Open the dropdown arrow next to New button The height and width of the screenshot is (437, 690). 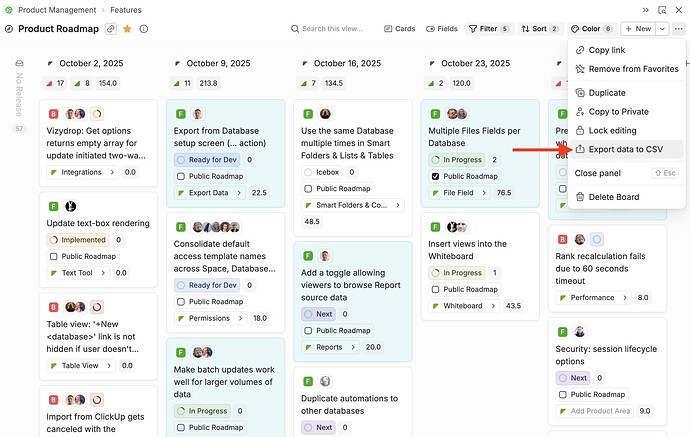point(662,29)
